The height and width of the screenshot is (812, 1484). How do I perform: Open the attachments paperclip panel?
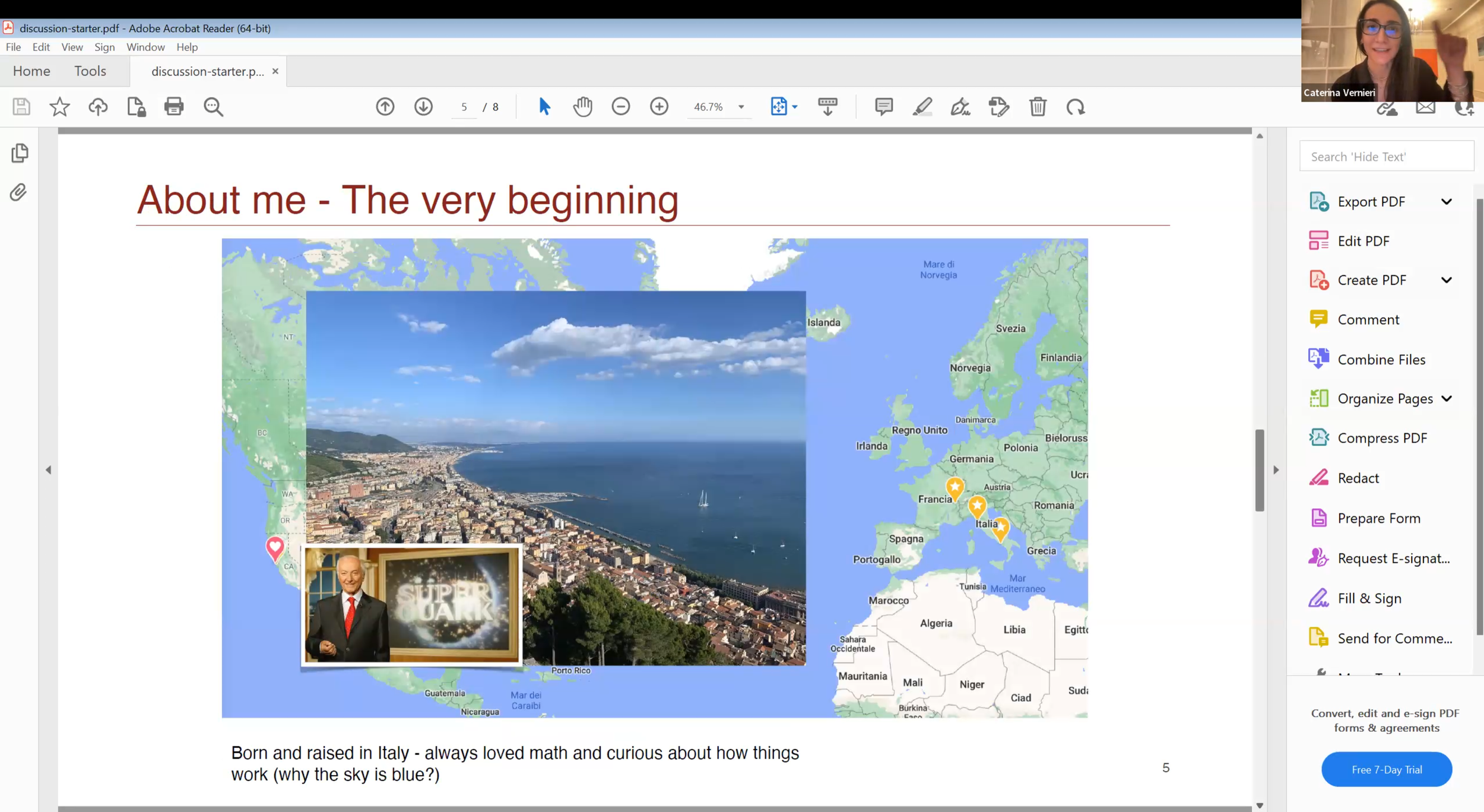tap(18, 192)
